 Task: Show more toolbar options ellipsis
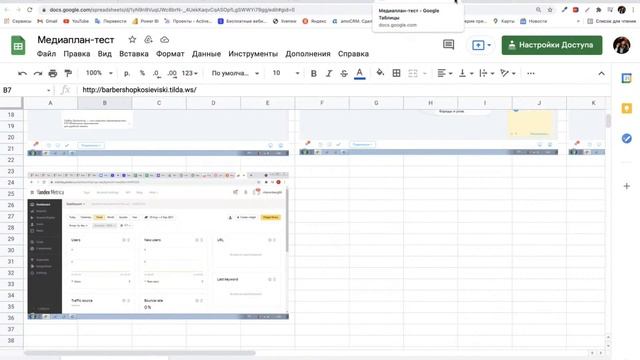tap(531, 73)
